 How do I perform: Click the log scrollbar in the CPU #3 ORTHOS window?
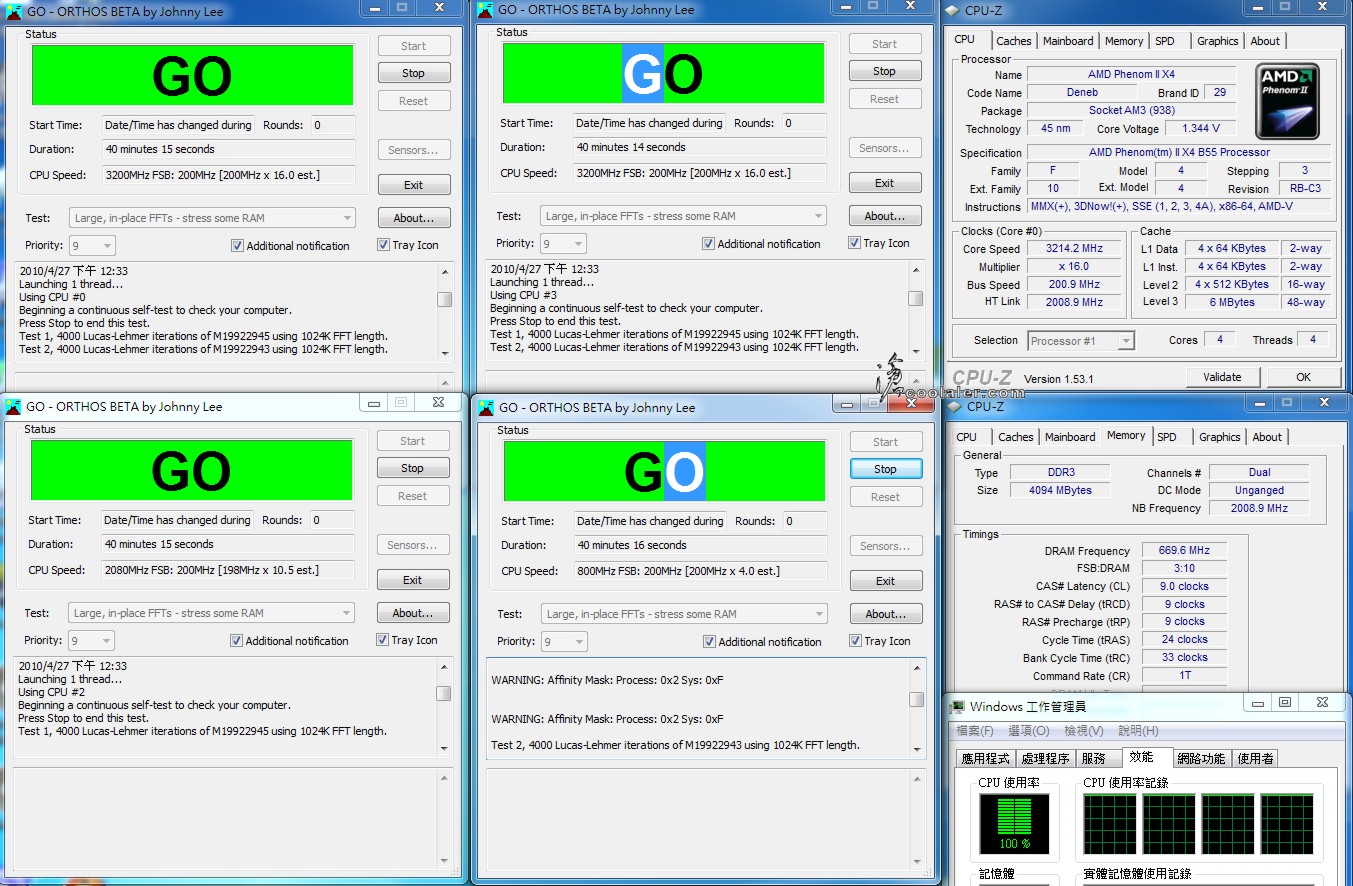point(916,311)
